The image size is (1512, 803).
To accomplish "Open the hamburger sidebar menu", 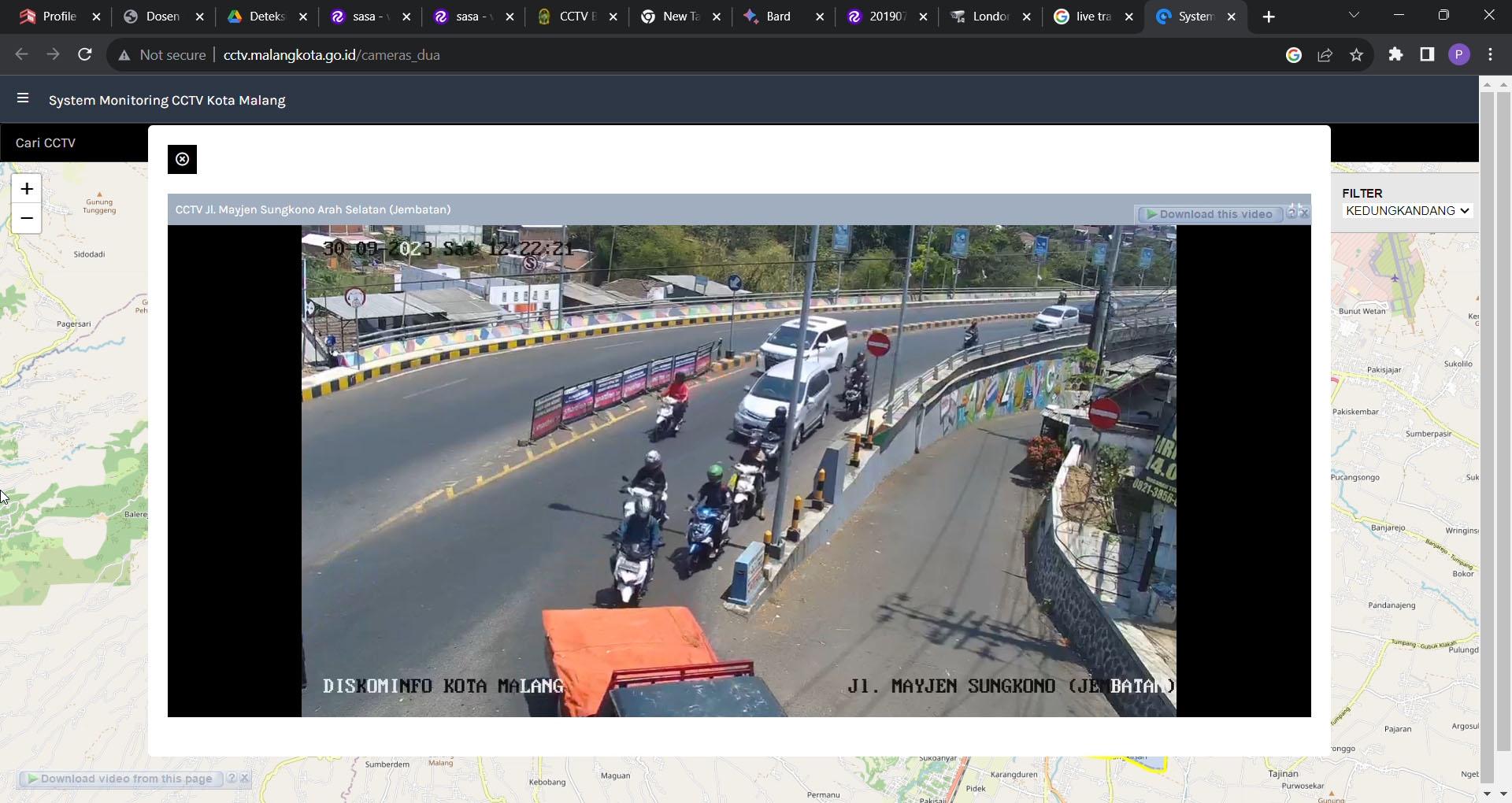I will click(x=23, y=98).
